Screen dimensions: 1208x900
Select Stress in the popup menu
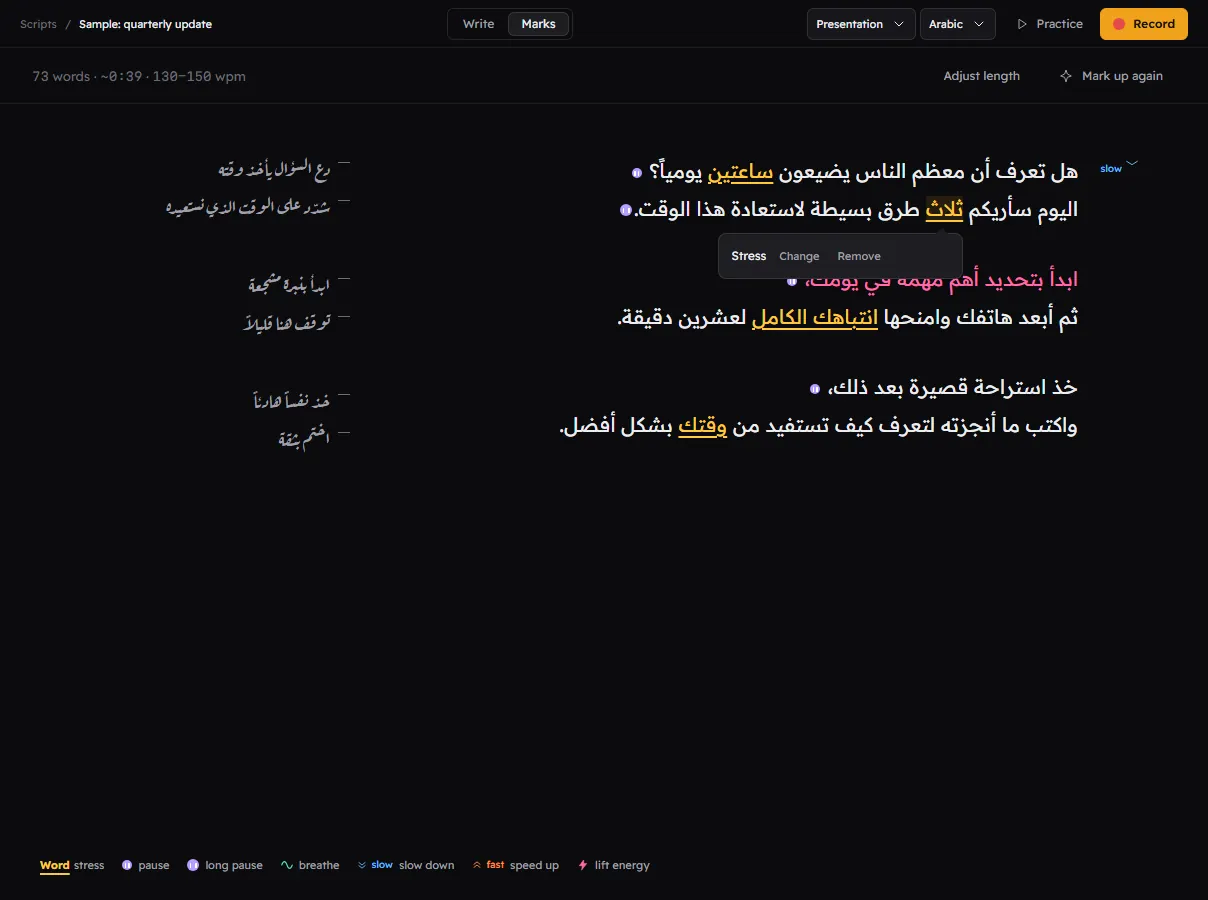(x=748, y=256)
